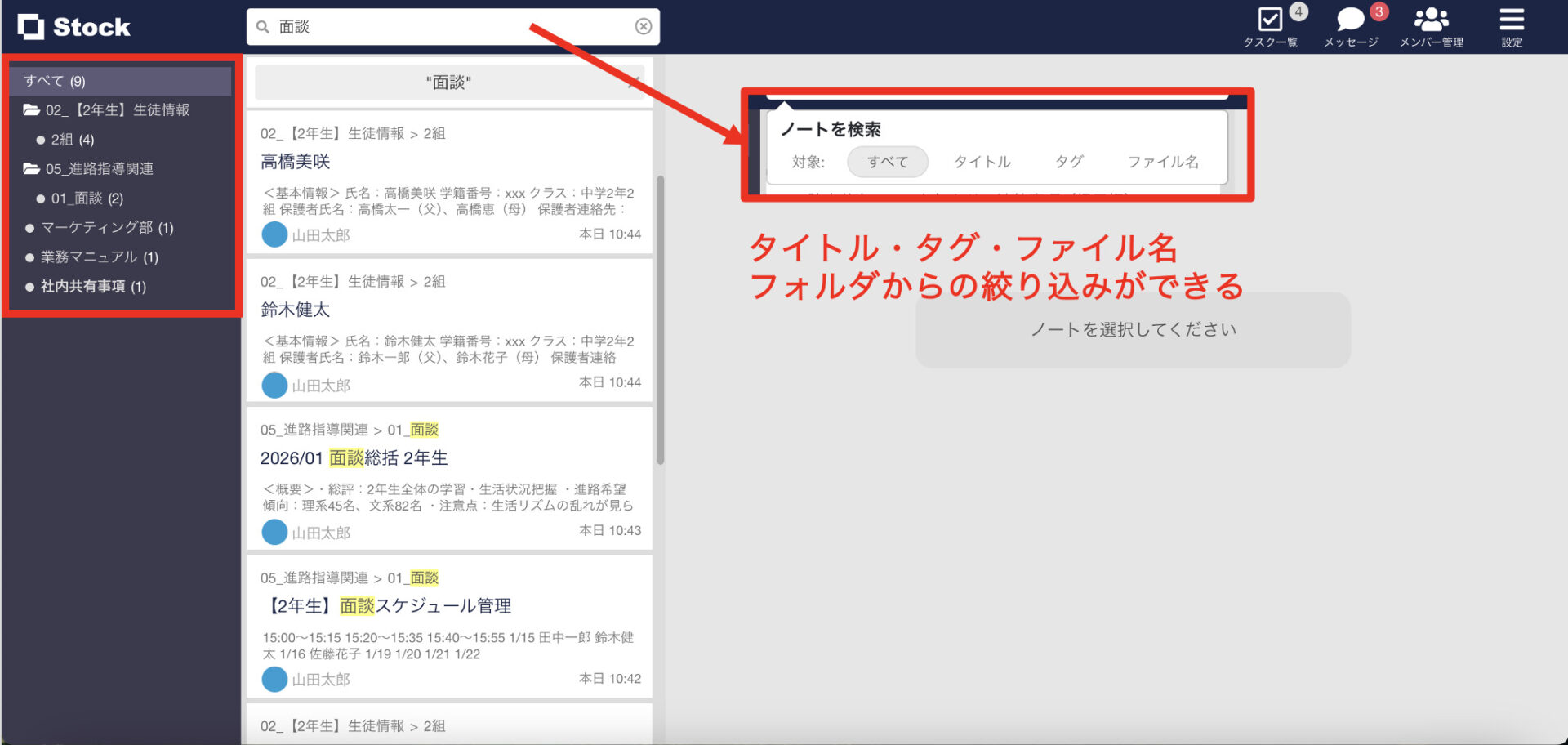Open folder 05_進路指導関連 via its folder icon

[x=31, y=168]
